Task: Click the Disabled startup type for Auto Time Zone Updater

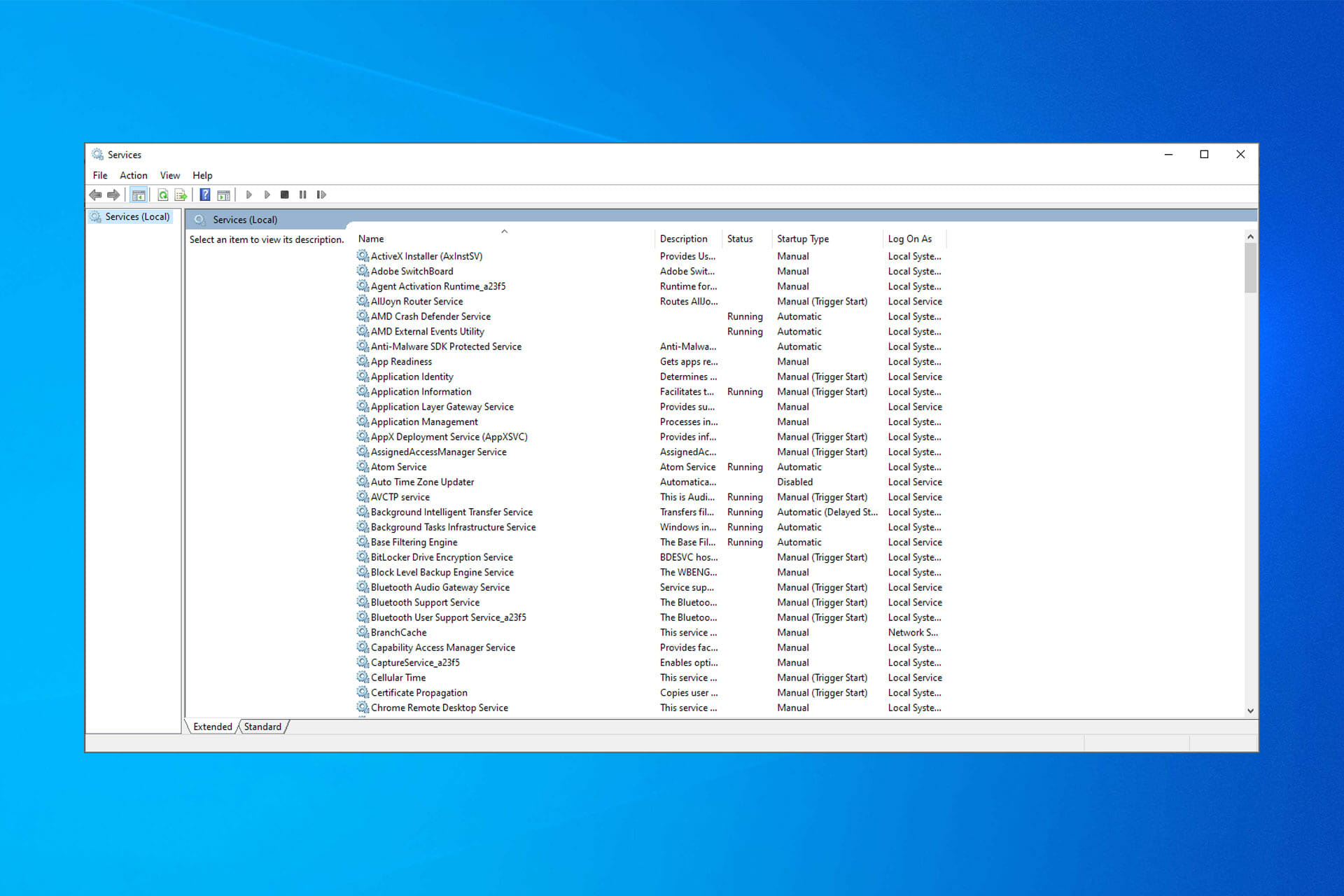Action: (794, 482)
